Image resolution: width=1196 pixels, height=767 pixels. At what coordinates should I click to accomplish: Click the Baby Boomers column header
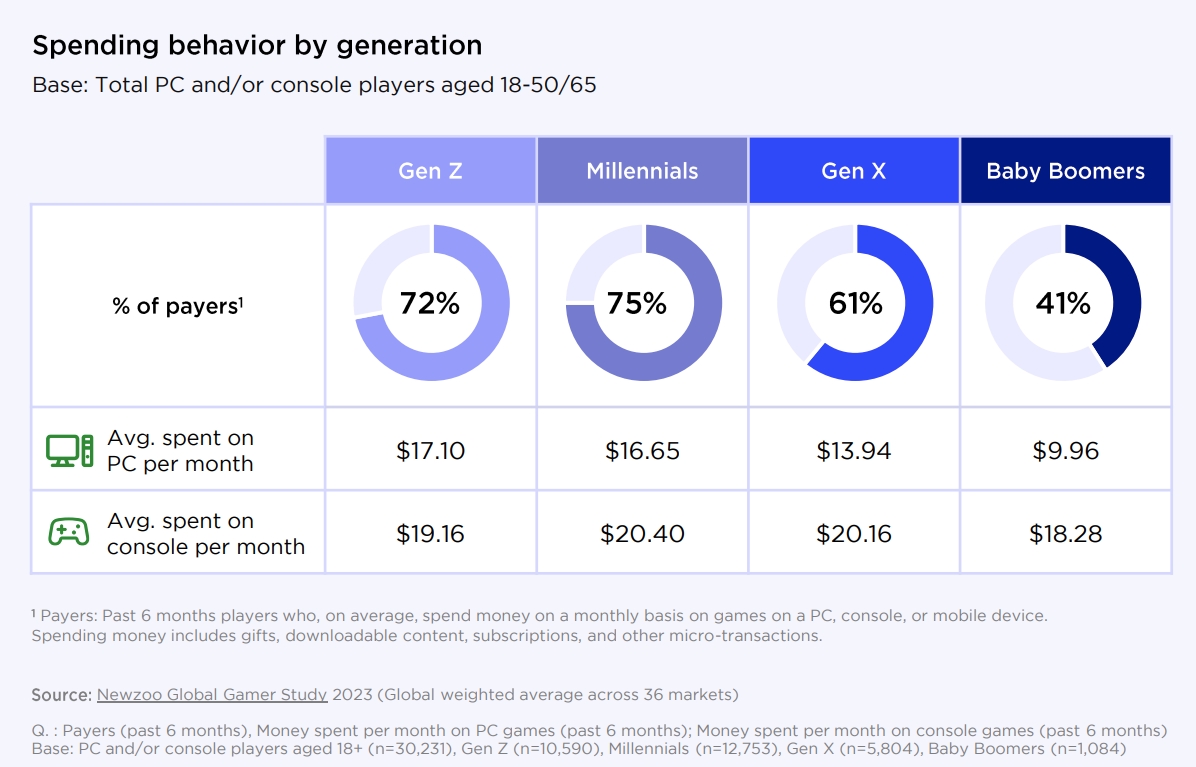coord(1066,171)
